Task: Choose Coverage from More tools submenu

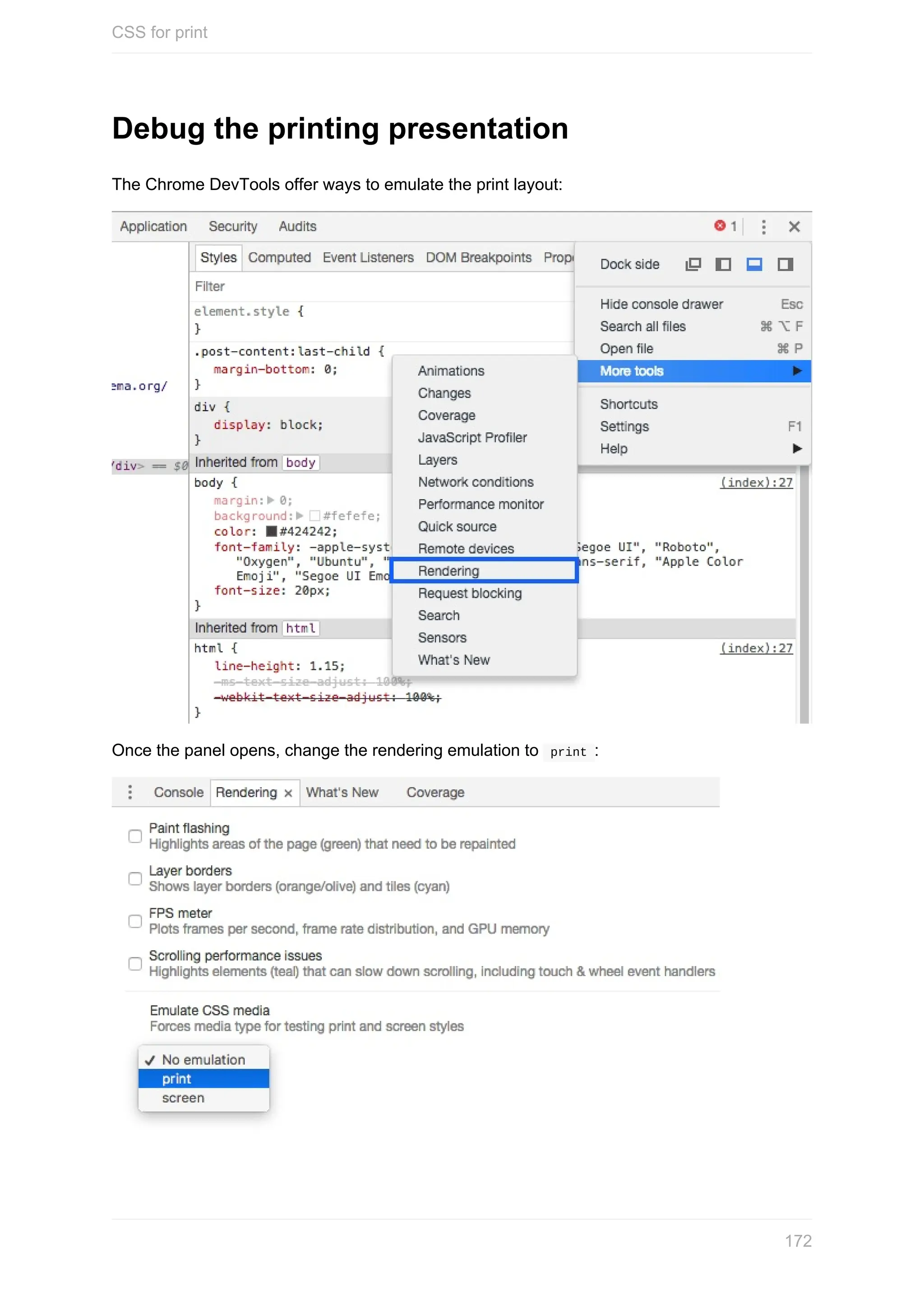Action: [485, 415]
